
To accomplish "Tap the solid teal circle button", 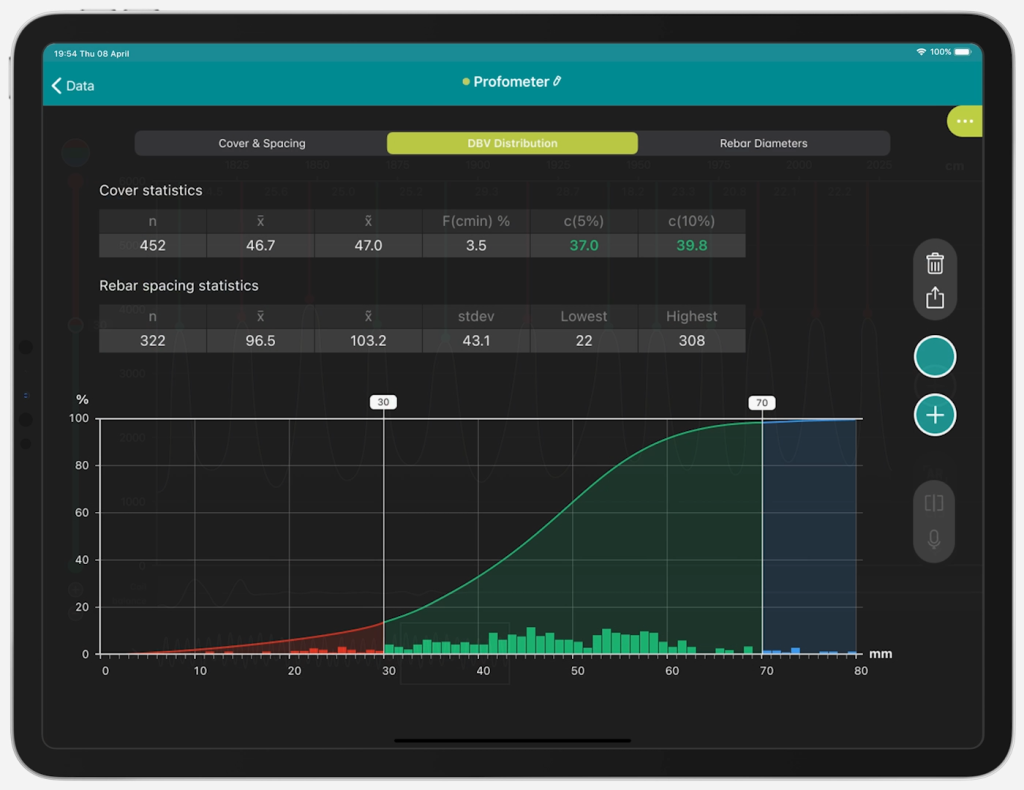I will point(935,356).
